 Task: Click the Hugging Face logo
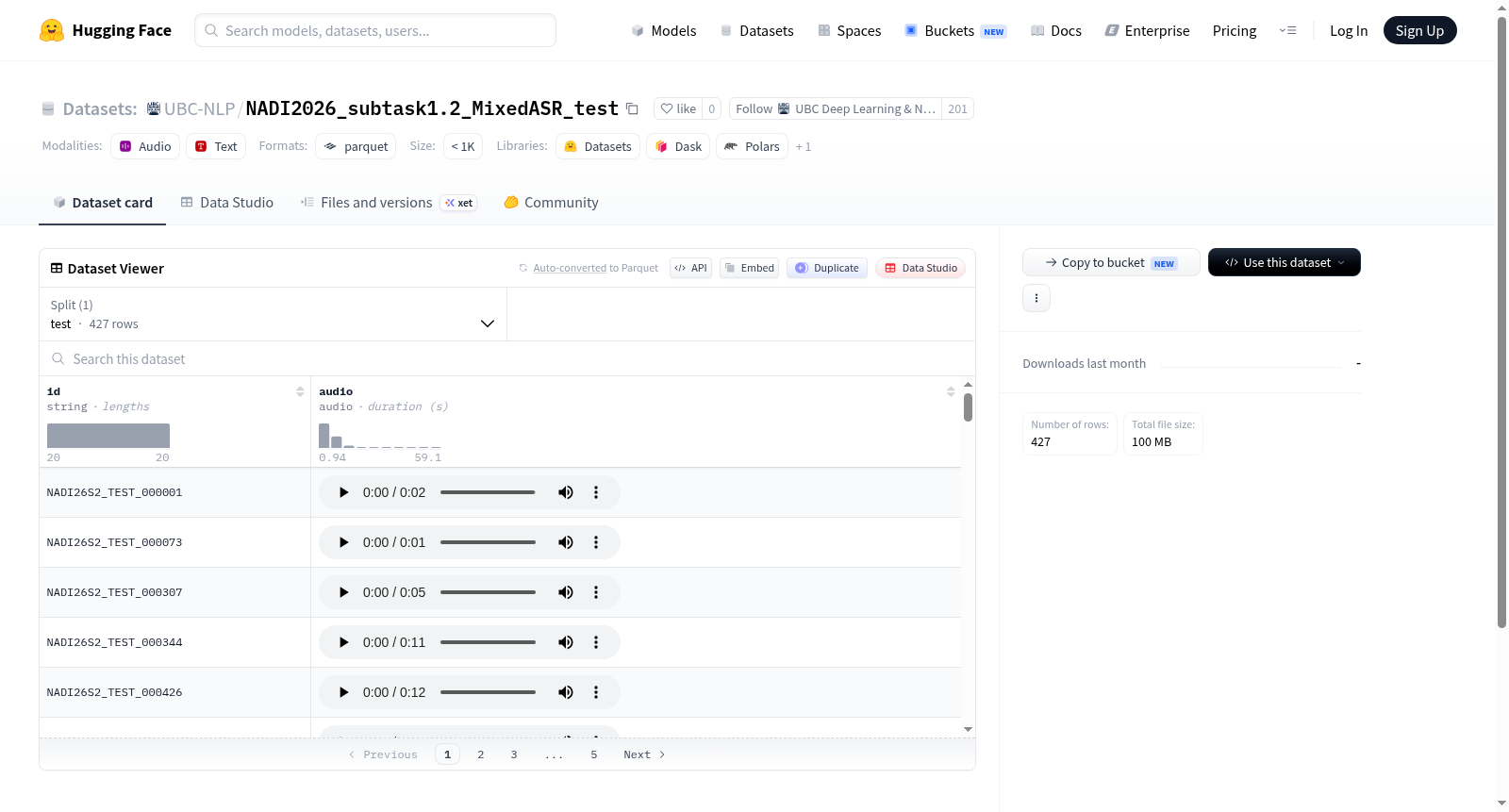[105, 30]
